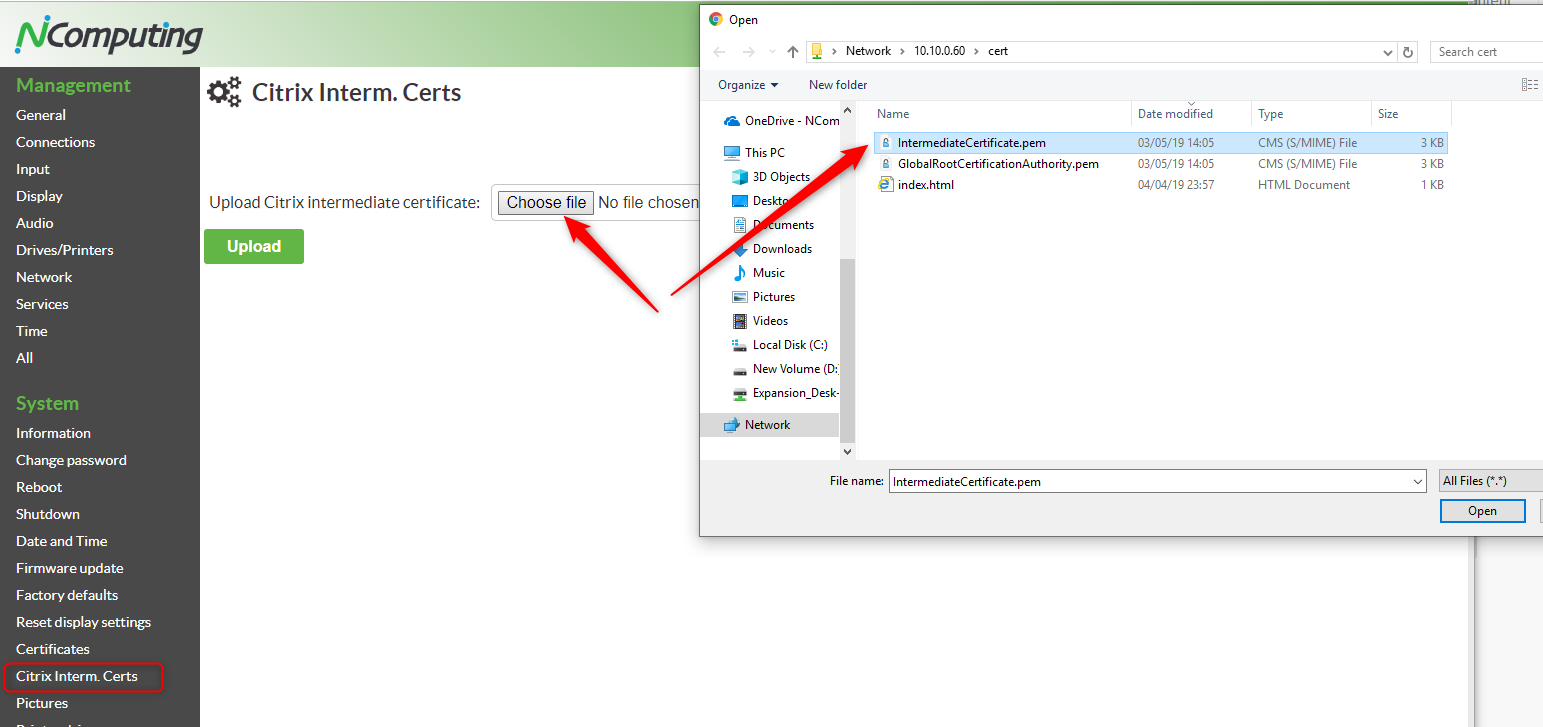This screenshot has width=1543, height=727.
Task: Click the File name text field
Action: [x=1149, y=482]
